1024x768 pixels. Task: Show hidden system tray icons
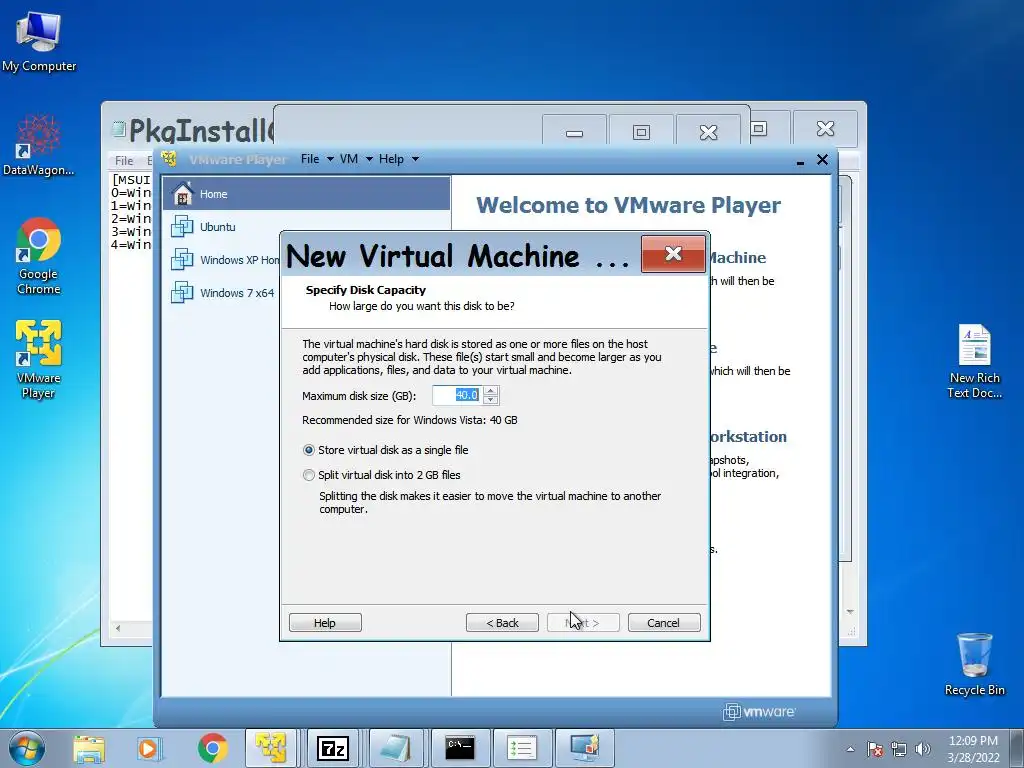(850, 749)
